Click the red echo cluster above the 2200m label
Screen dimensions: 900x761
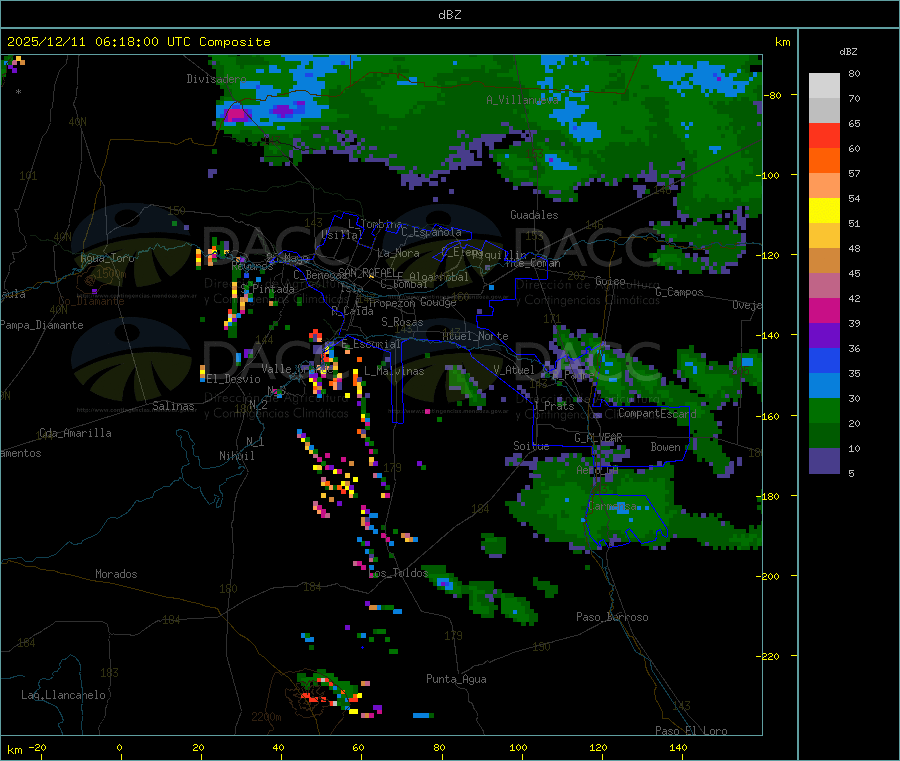(313, 697)
